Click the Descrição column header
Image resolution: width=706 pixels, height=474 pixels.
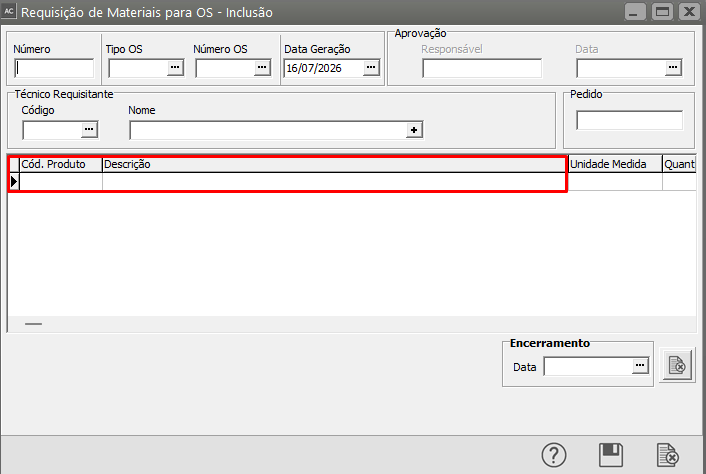click(x=335, y=164)
